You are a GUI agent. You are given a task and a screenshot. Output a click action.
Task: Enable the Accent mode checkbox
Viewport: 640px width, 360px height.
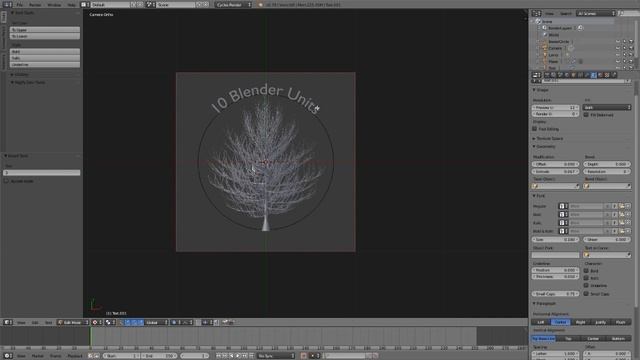tap(6, 181)
